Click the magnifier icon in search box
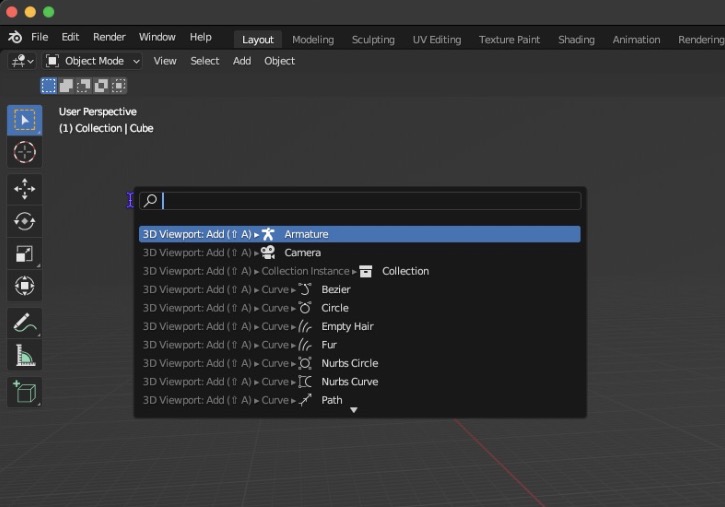Viewport: 725px width, 507px height. pyautogui.click(x=150, y=201)
